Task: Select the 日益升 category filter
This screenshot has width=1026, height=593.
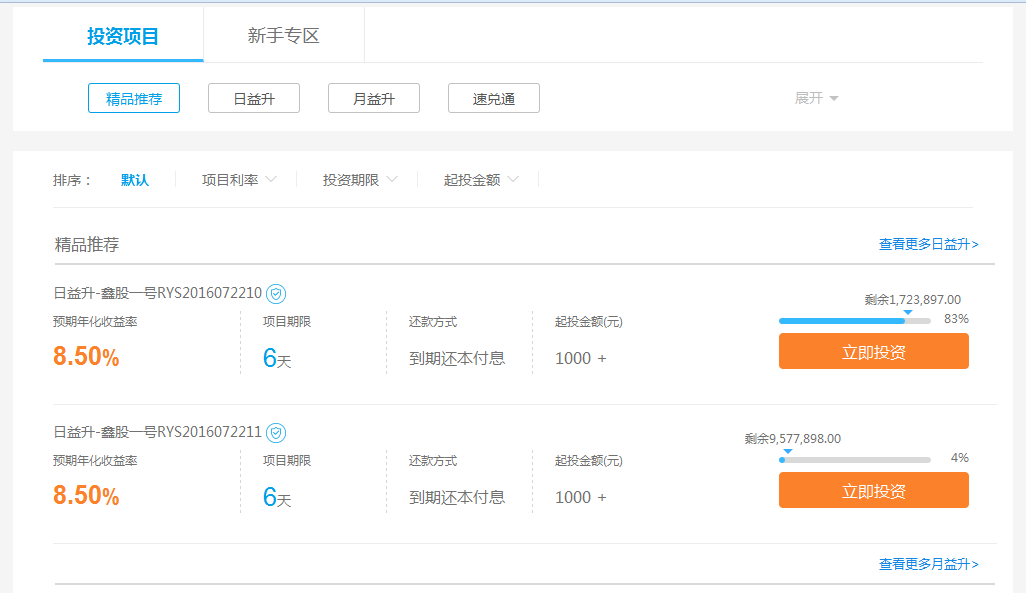Action: point(254,98)
